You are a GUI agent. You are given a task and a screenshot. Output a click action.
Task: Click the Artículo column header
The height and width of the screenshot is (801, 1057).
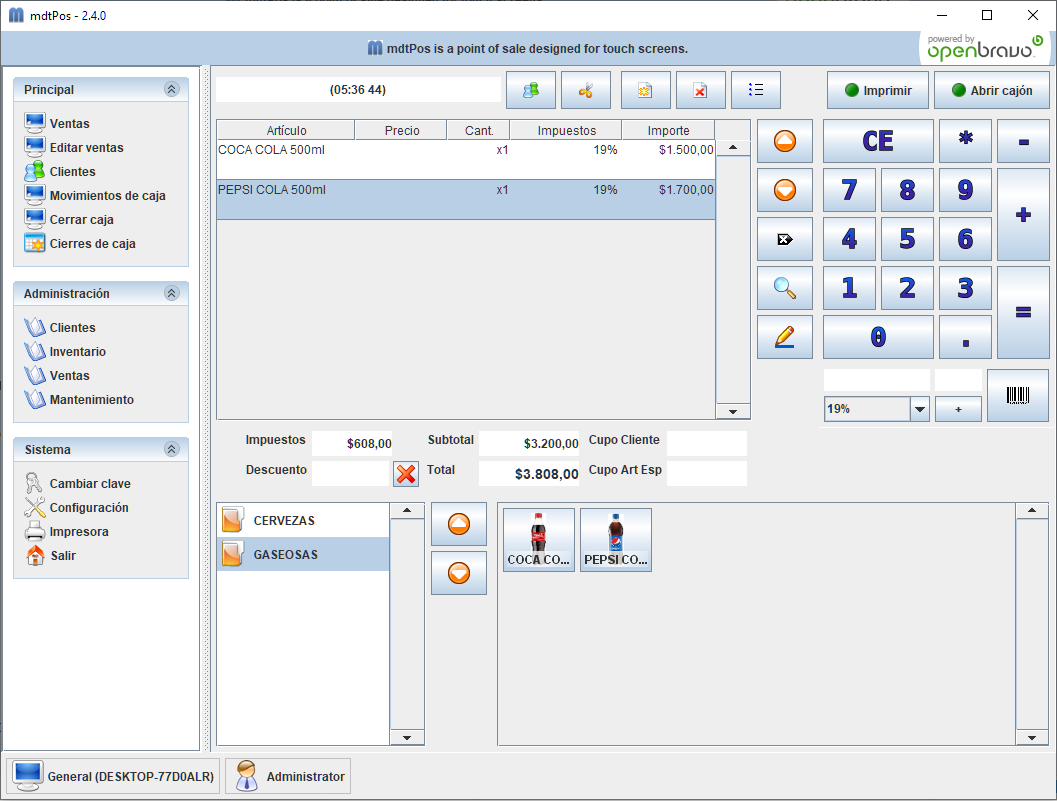pos(286,130)
